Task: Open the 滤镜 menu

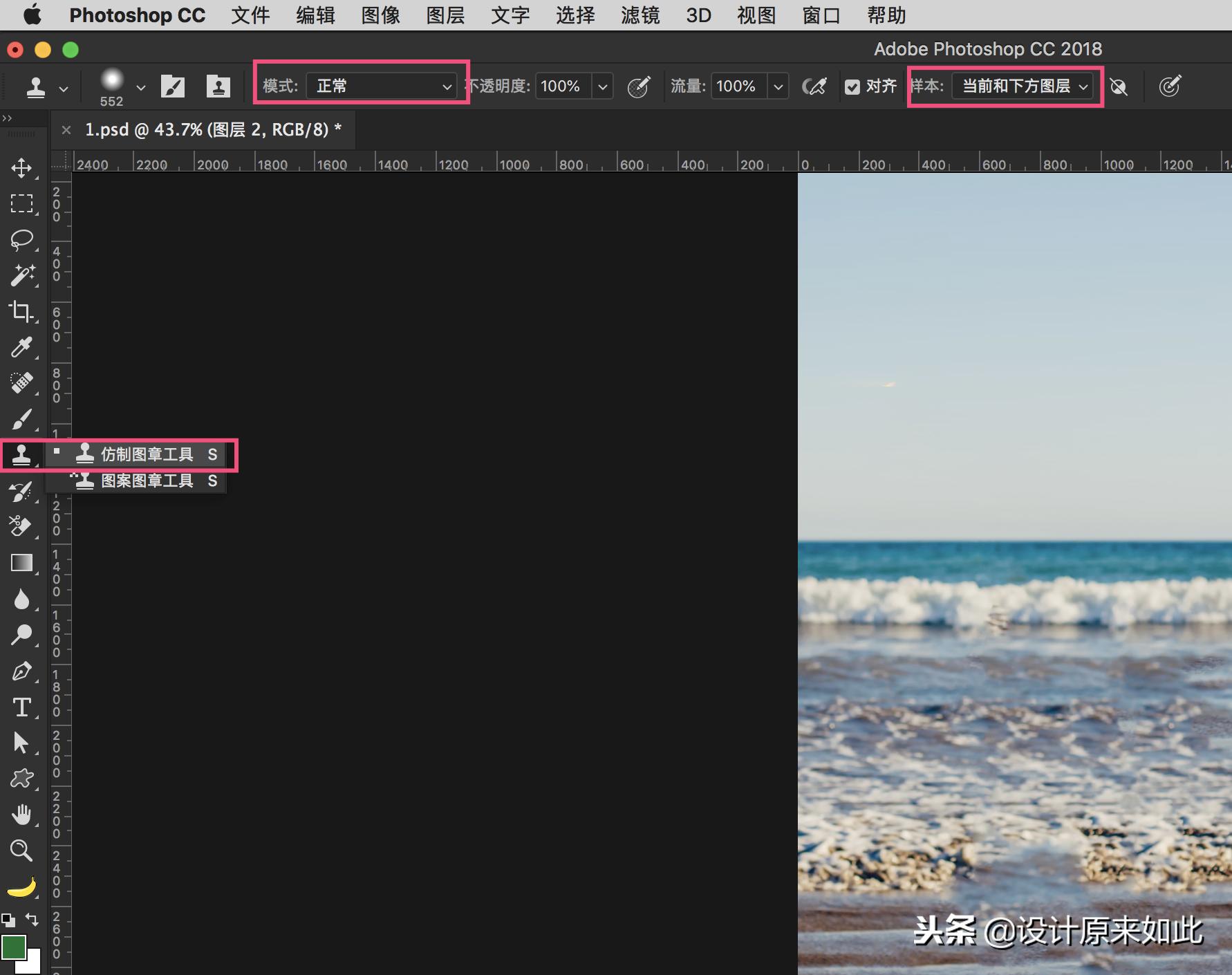Action: (x=640, y=15)
